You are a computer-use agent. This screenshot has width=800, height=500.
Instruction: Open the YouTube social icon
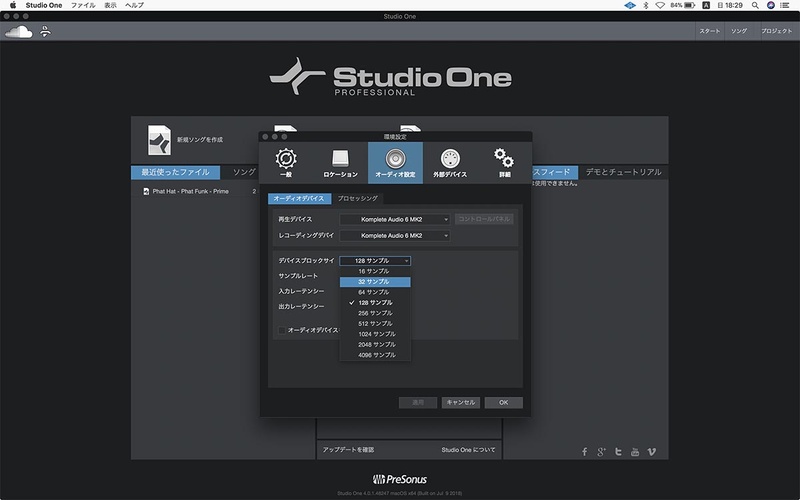635,452
